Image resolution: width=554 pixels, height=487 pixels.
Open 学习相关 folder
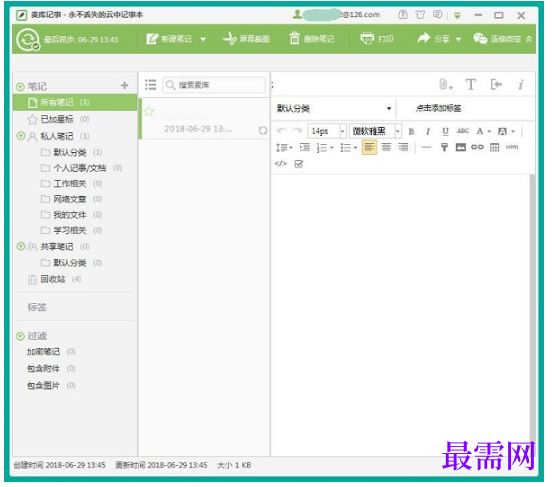(x=71, y=230)
